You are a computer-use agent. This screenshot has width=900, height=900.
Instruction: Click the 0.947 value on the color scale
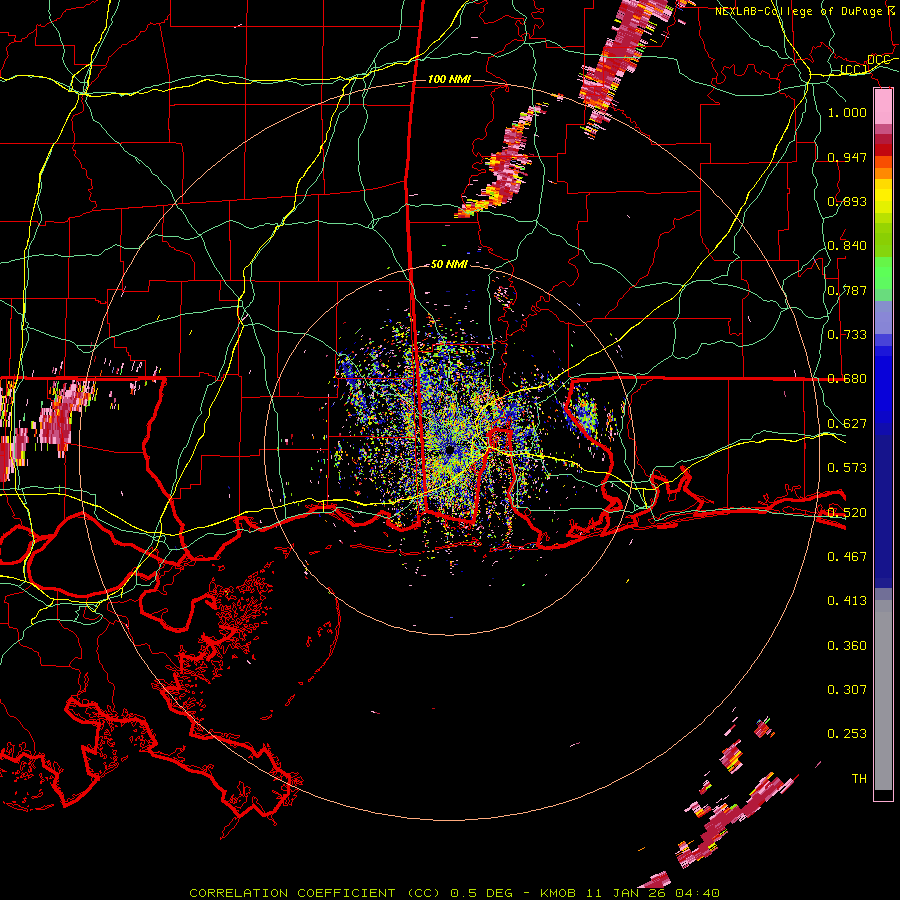tap(847, 157)
